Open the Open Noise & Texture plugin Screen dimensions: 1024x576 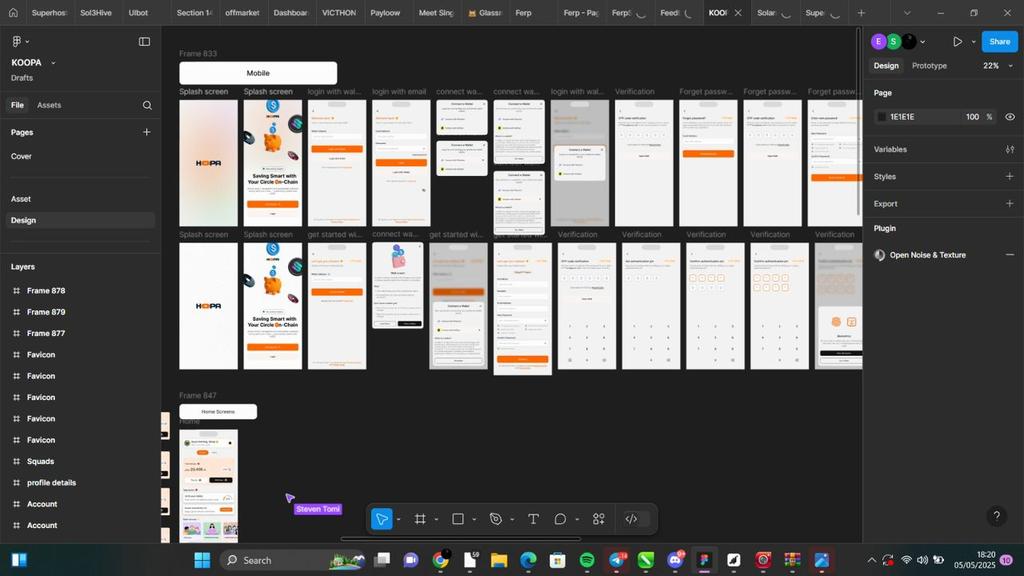click(x=927, y=255)
